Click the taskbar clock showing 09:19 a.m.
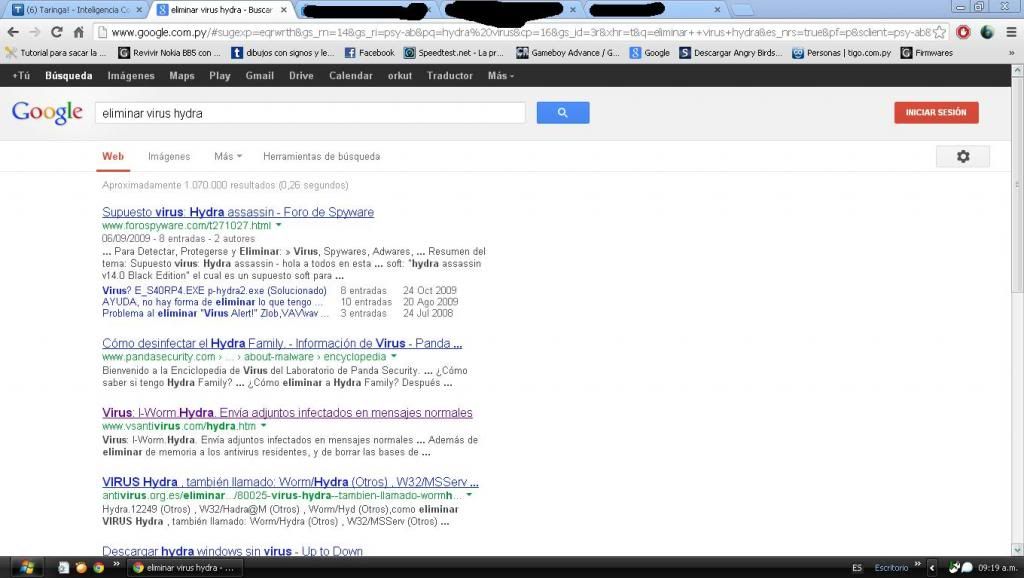The height and width of the screenshot is (578, 1024). pyautogui.click(x=997, y=568)
